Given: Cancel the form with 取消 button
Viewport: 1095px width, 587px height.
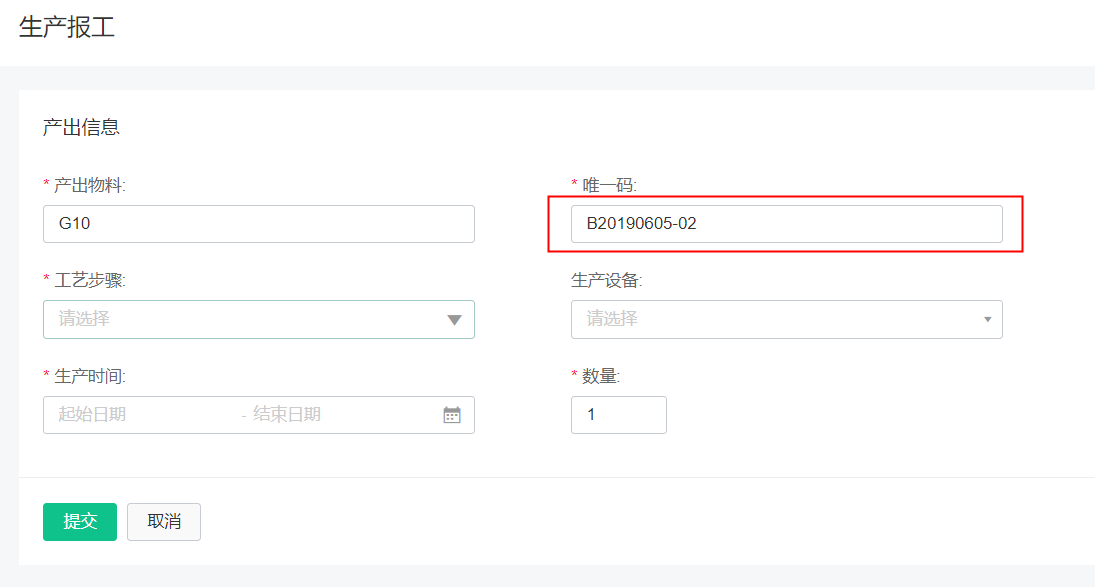Looking at the screenshot, I should (163, 521).
